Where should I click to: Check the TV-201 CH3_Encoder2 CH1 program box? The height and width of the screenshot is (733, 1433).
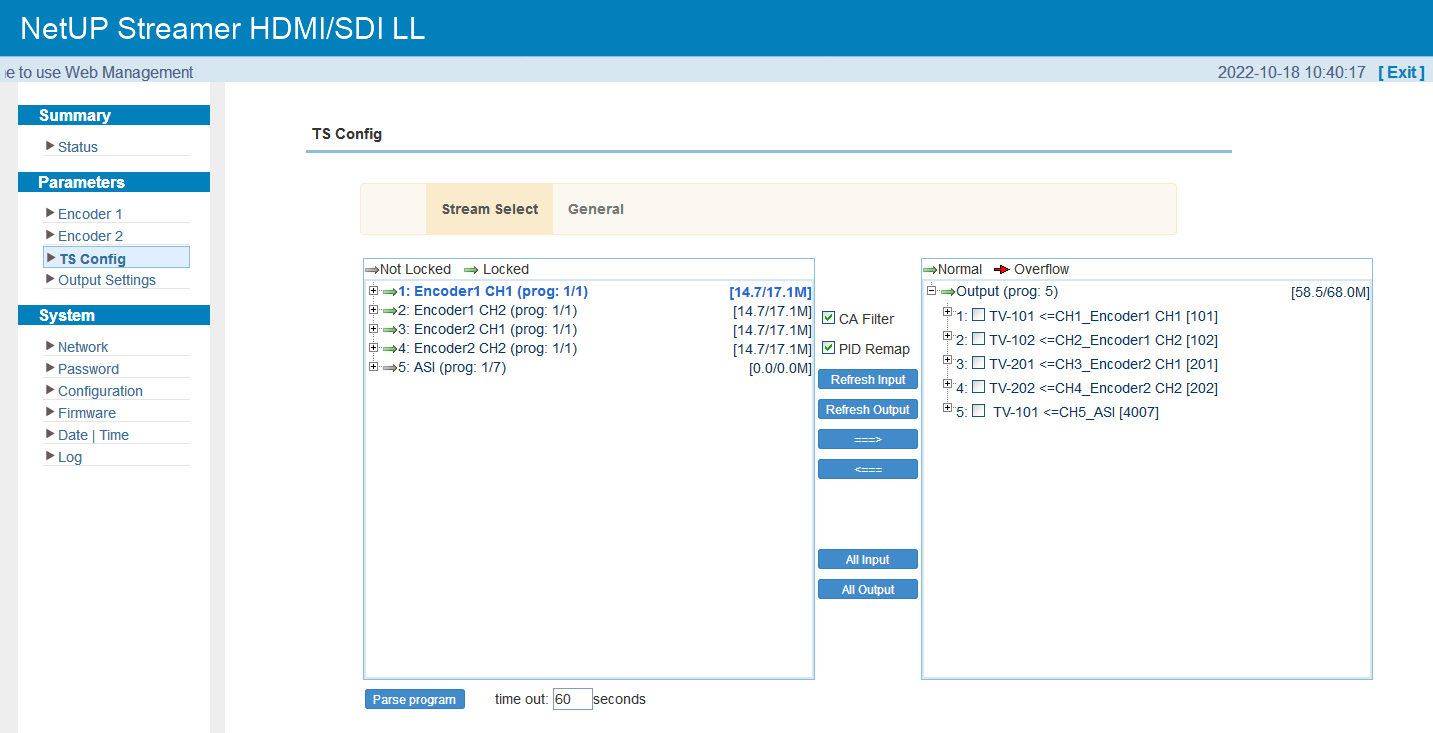point(979,364)
